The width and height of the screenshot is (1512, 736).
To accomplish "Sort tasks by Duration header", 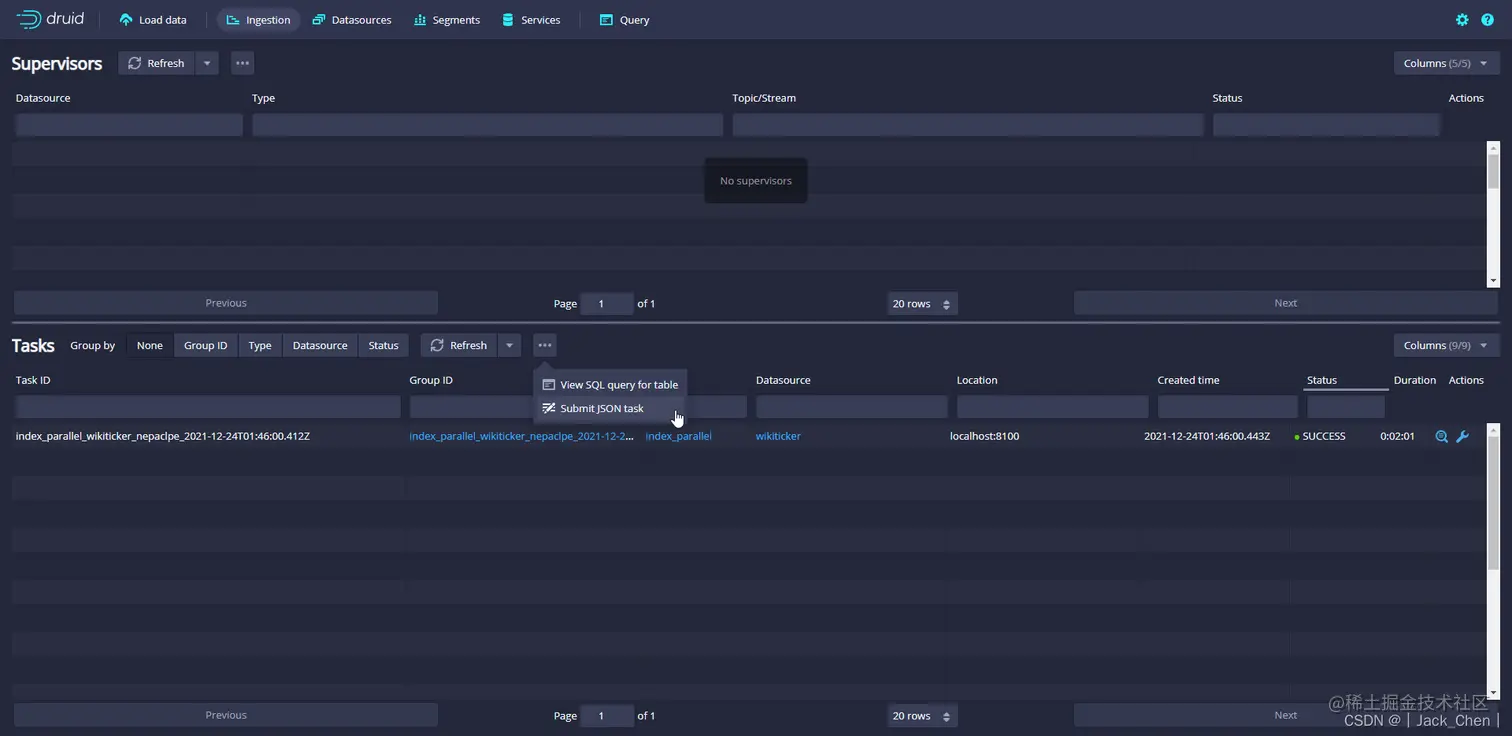I will pyautogui.click(x=1415, y=380).
